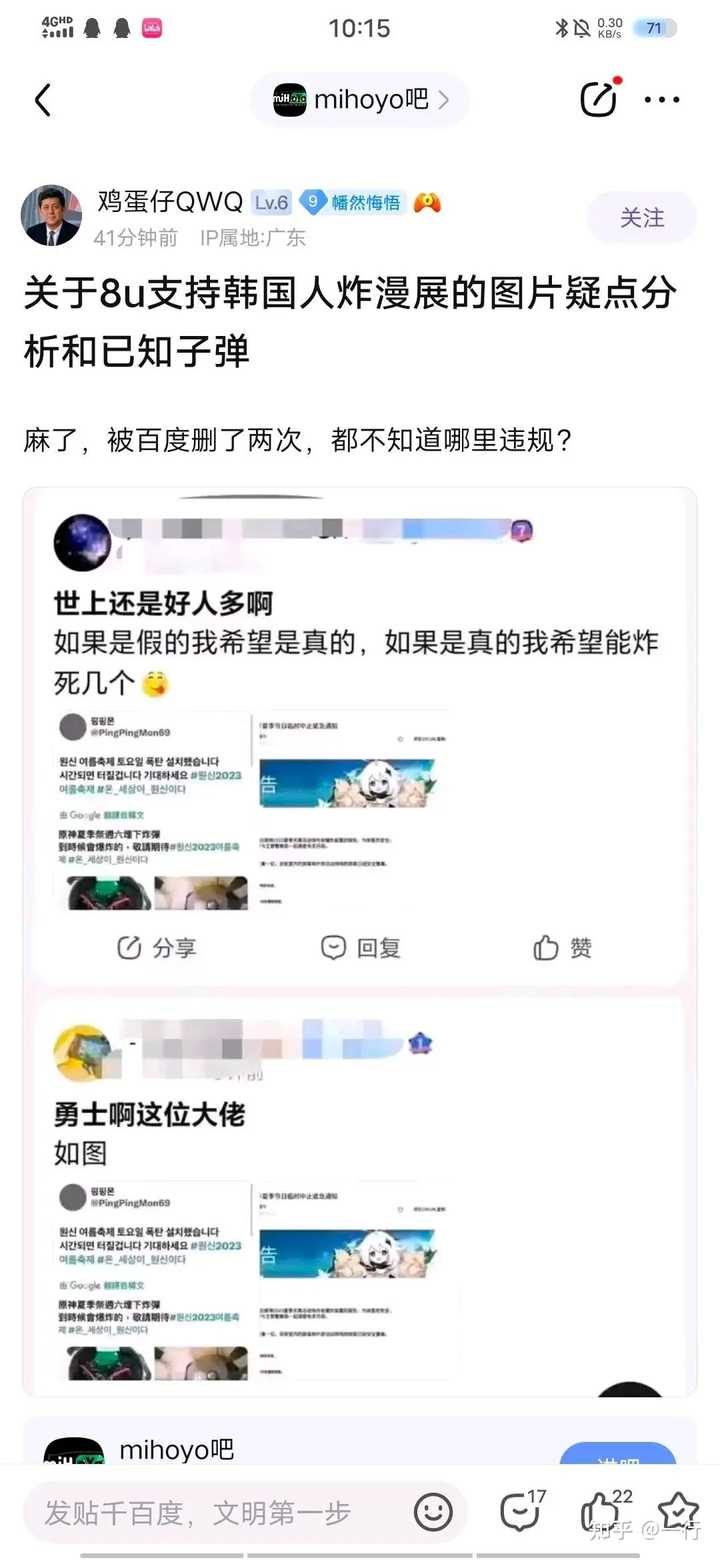Tap the post title 关于8u支持韩国人炸漫展
This screenshot has width=720, height=1560.
click(x=350, y=322)
